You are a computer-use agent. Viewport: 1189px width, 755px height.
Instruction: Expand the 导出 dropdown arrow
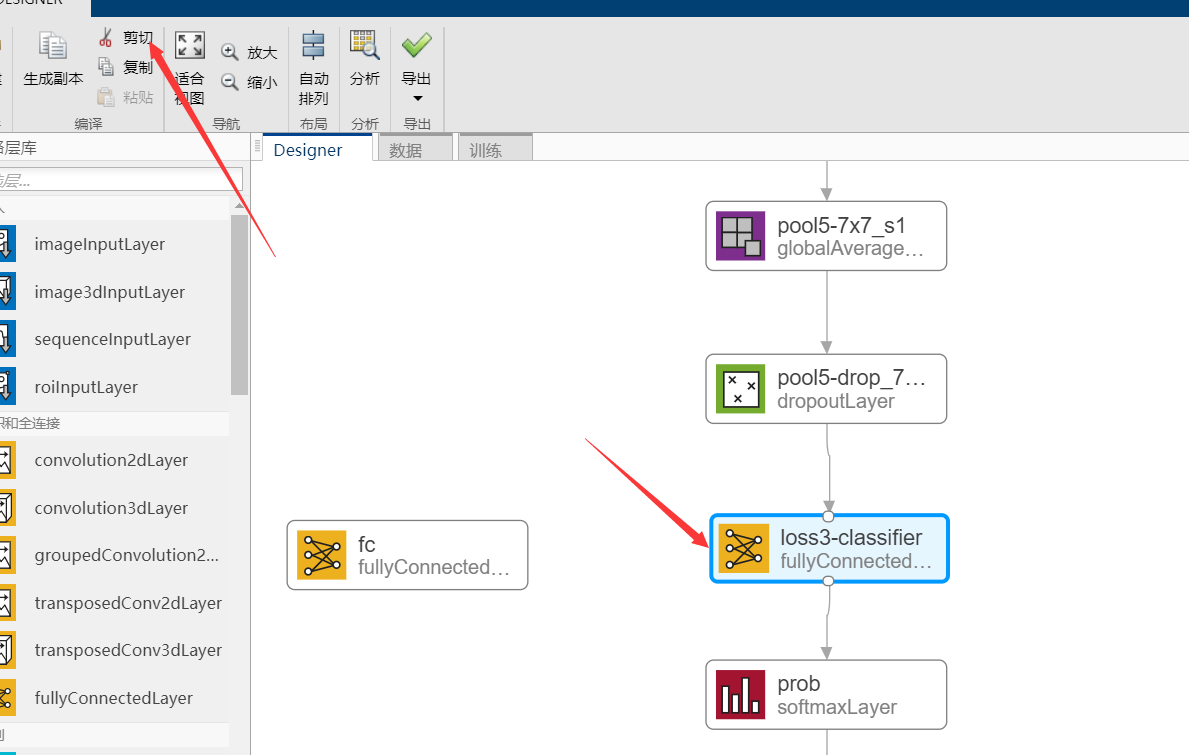click(x=417, y=99)
